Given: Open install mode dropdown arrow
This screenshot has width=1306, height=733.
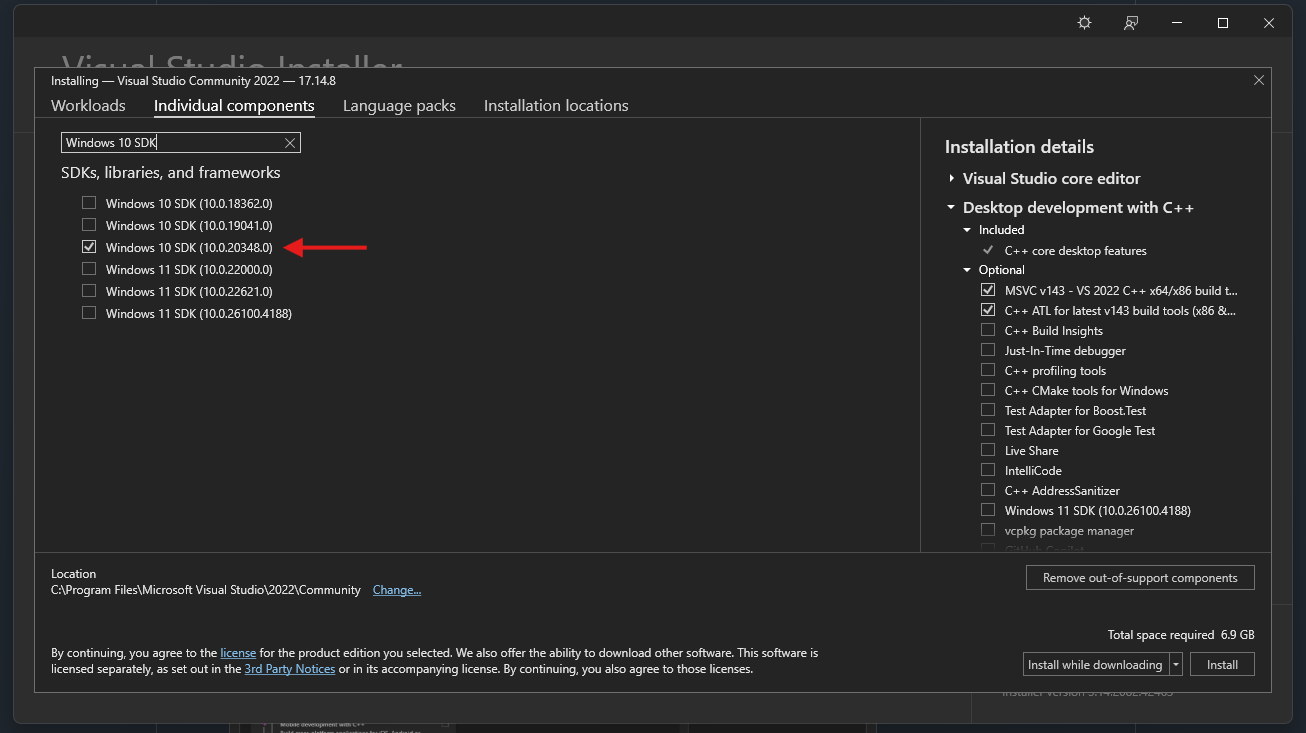Looking at the screenshot, I should pos(1176,665).
